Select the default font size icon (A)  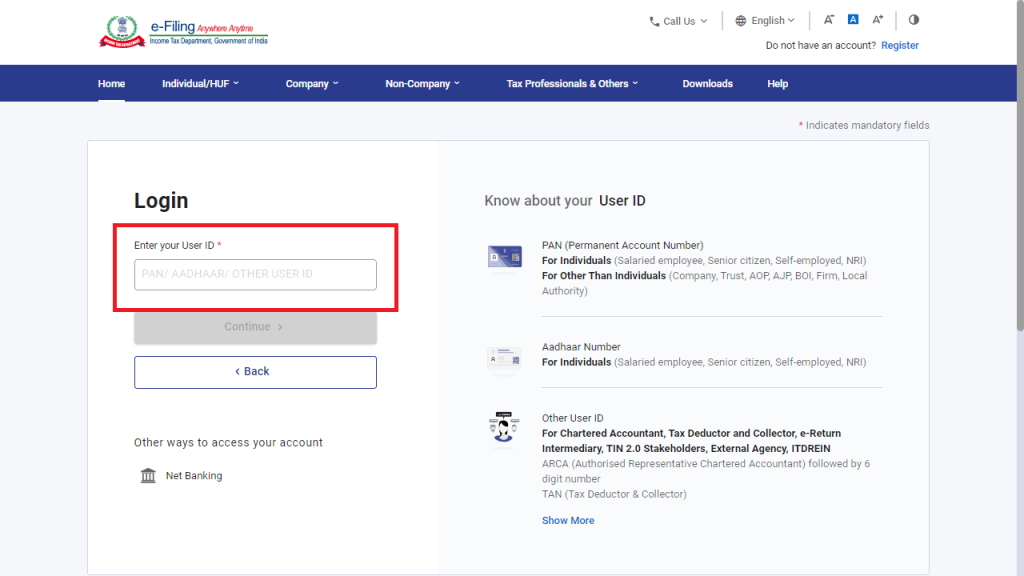point(852,19)
